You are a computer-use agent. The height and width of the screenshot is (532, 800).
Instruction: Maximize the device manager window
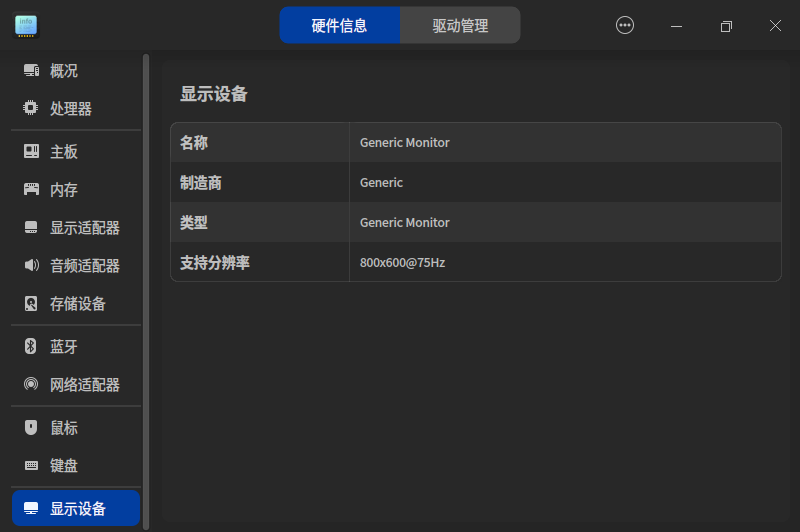click(726, 26)
